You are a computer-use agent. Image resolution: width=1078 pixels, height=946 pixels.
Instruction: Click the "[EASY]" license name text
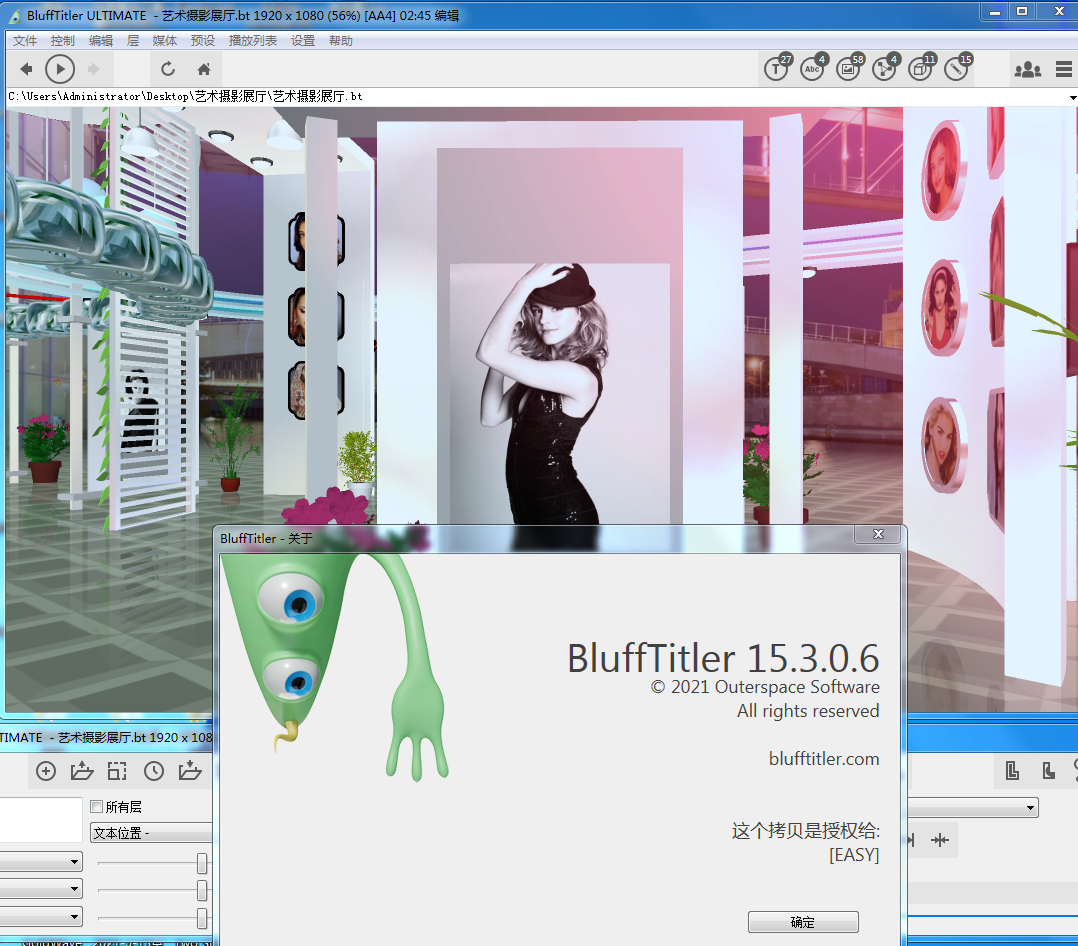[x=854, y=855]
